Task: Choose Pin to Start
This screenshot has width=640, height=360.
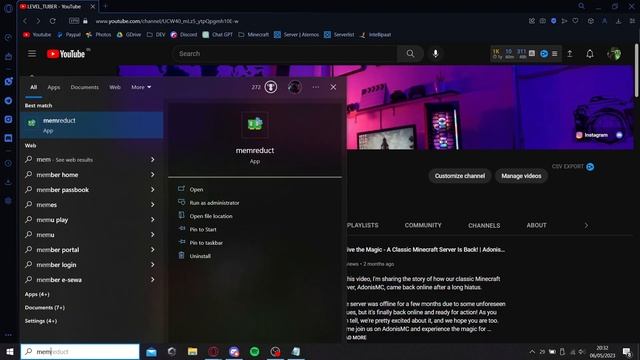Action: (x=203, y=229)
